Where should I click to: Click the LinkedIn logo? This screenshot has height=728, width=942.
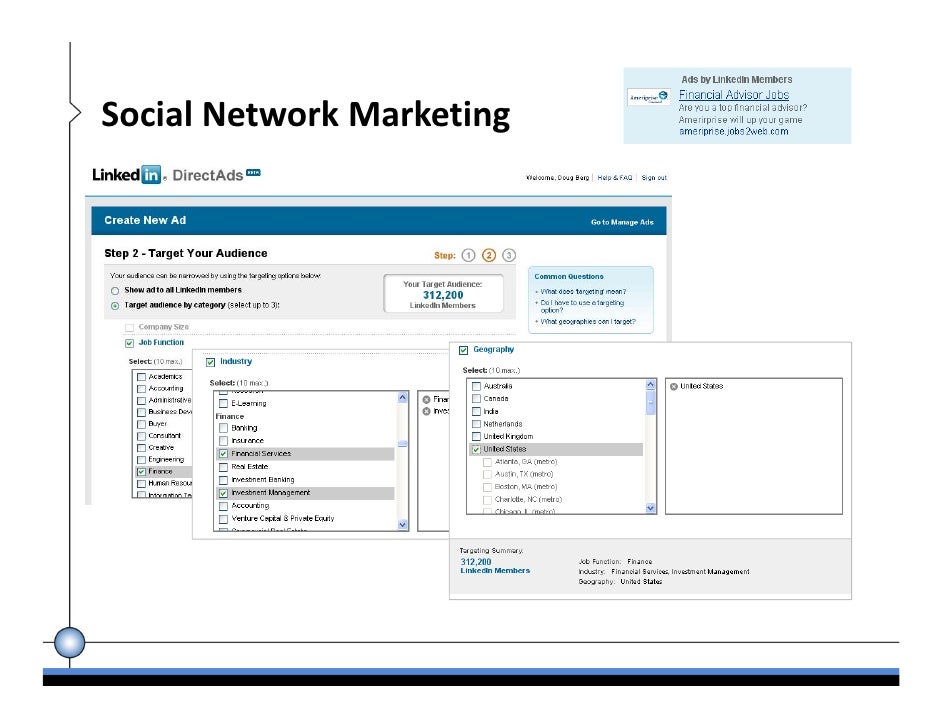(x=127, y=175)
